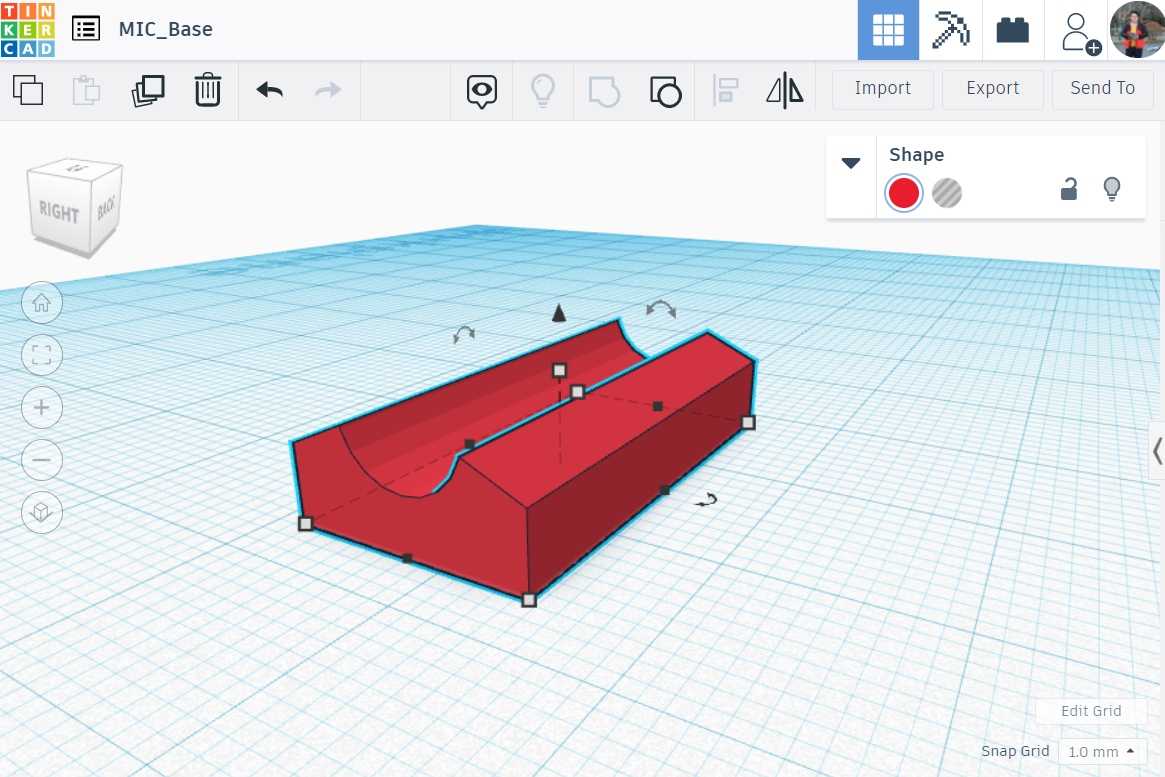Screen dimensions: 1165x777
Task: Click the Import button
Action: (x=882, y=89)
